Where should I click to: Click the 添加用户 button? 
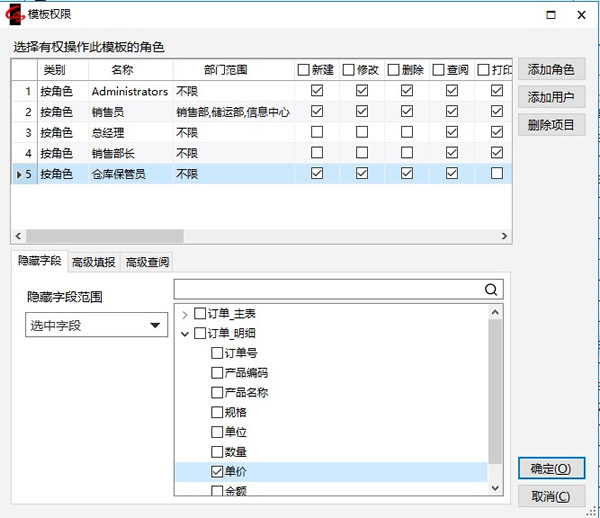[551, 97]
